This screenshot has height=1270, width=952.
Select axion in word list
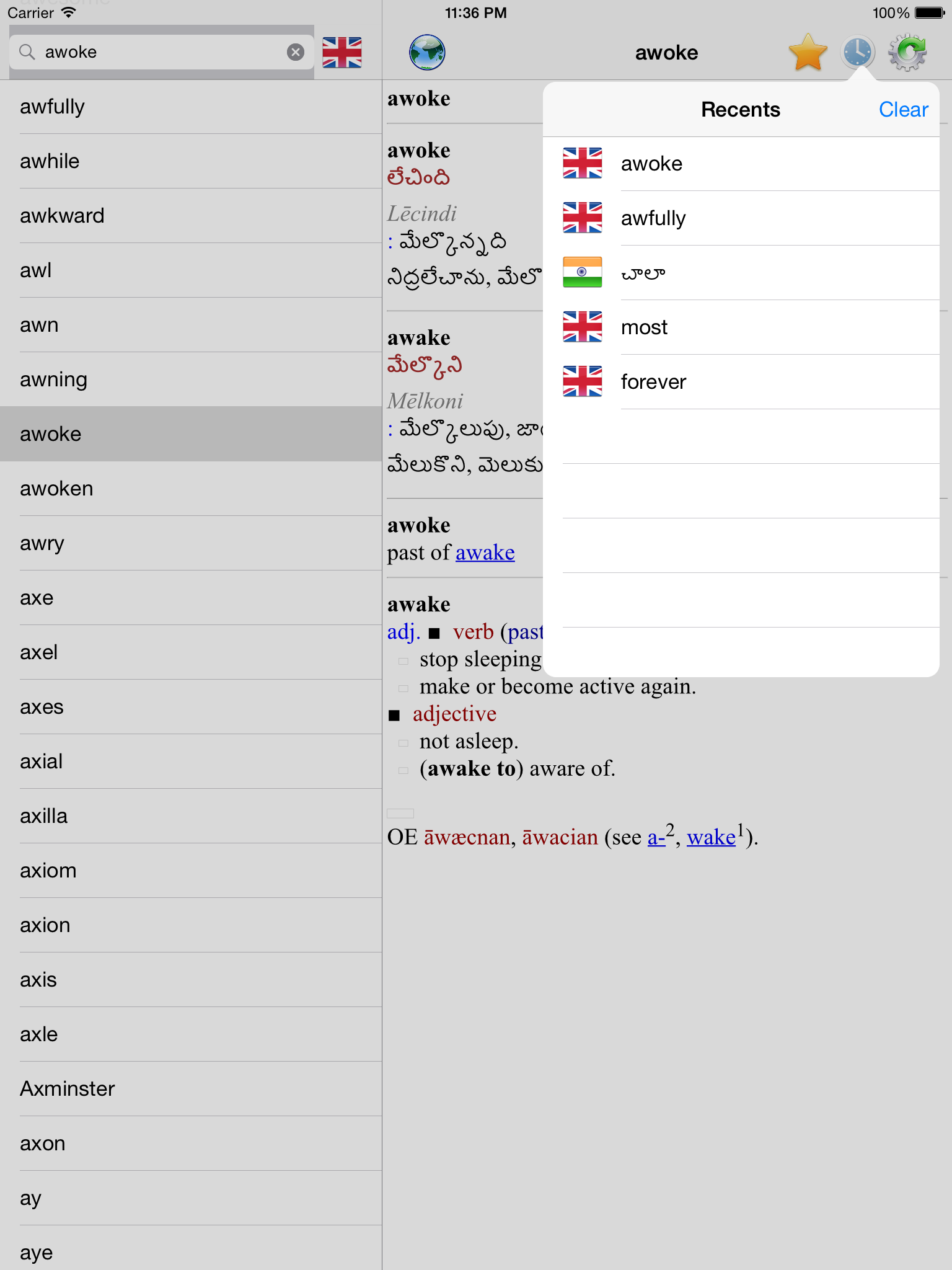(x=191, y=925)
